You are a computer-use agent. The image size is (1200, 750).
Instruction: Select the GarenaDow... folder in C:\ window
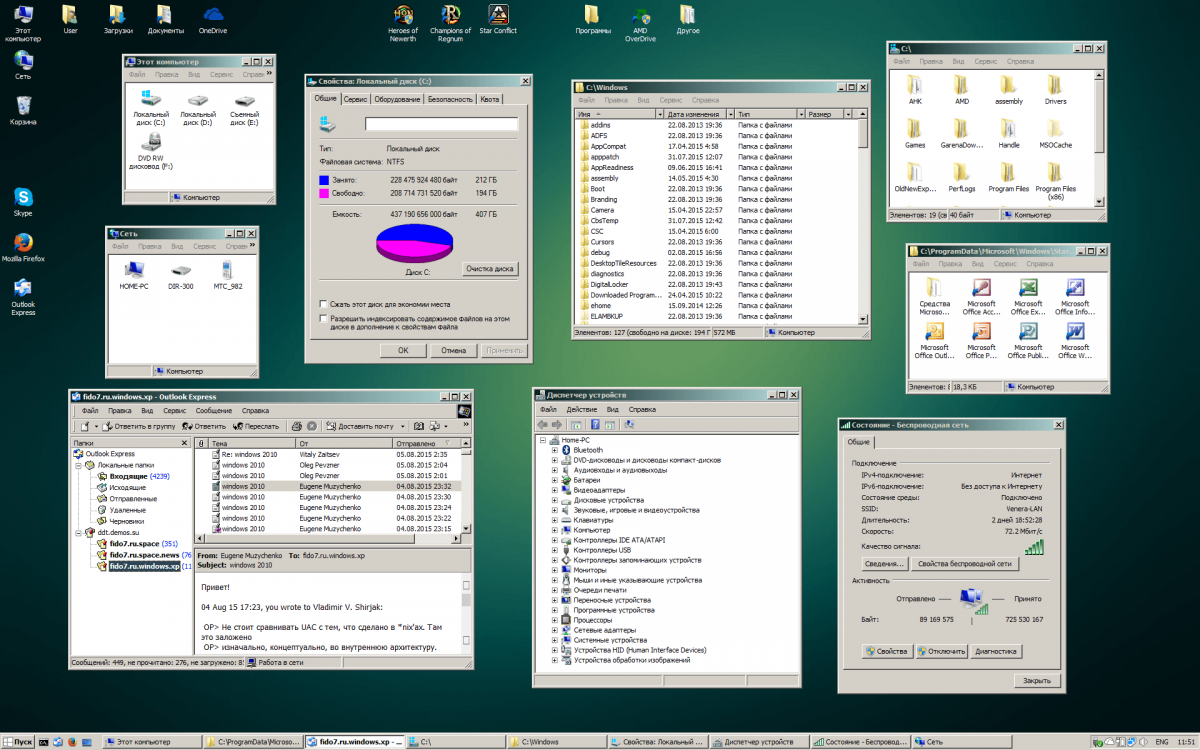[x=961, y=132]
